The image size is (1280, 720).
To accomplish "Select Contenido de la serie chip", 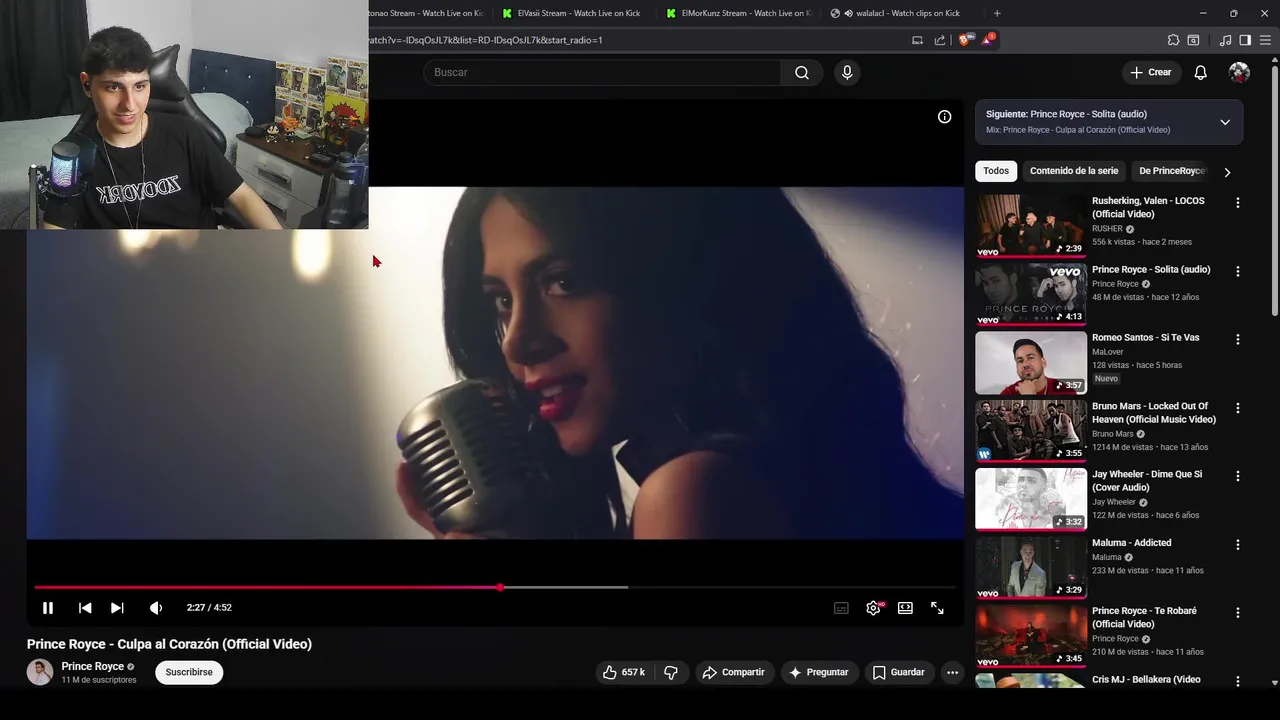I will 1074,171.
